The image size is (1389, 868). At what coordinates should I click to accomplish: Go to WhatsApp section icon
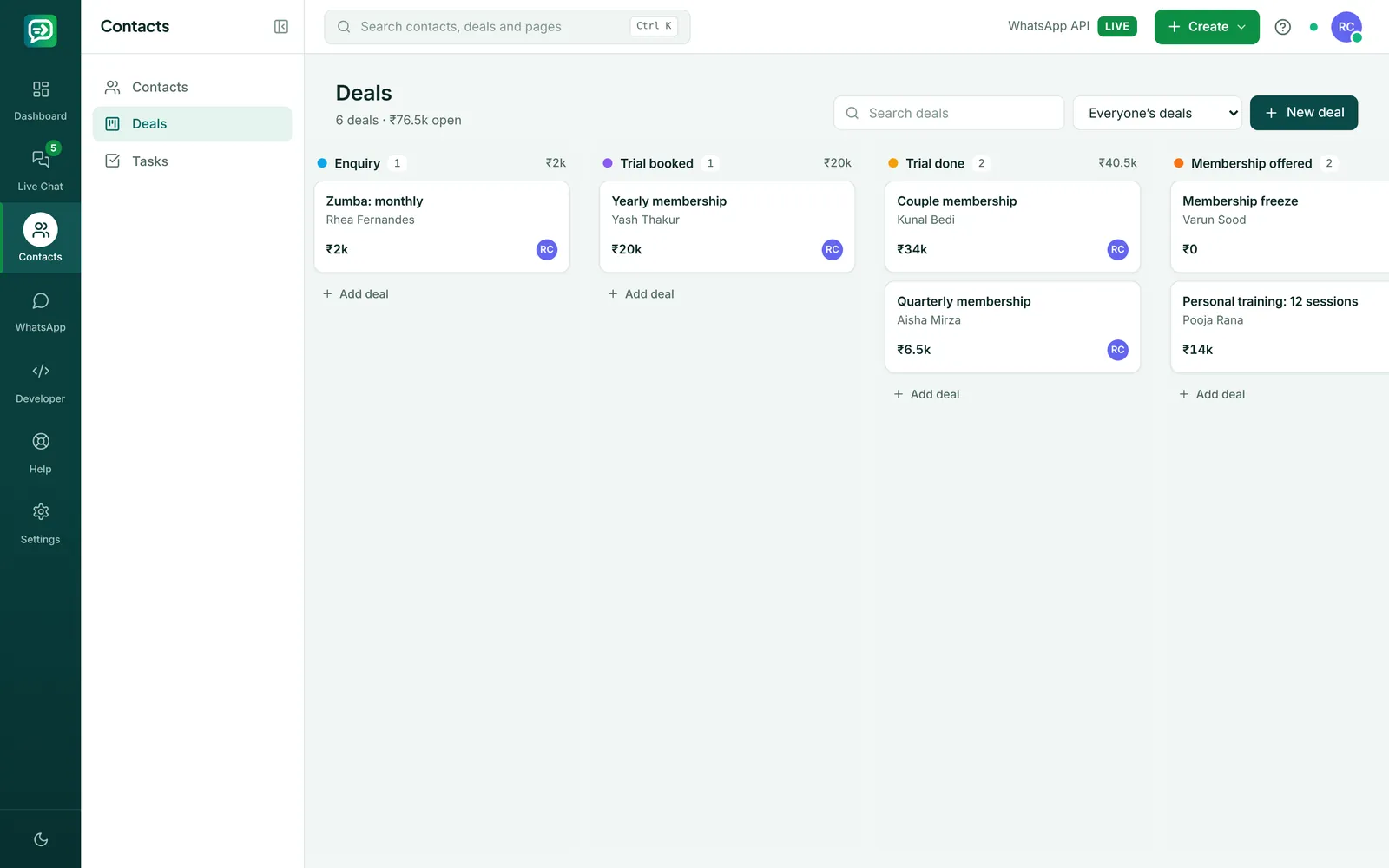coord(40,308)
